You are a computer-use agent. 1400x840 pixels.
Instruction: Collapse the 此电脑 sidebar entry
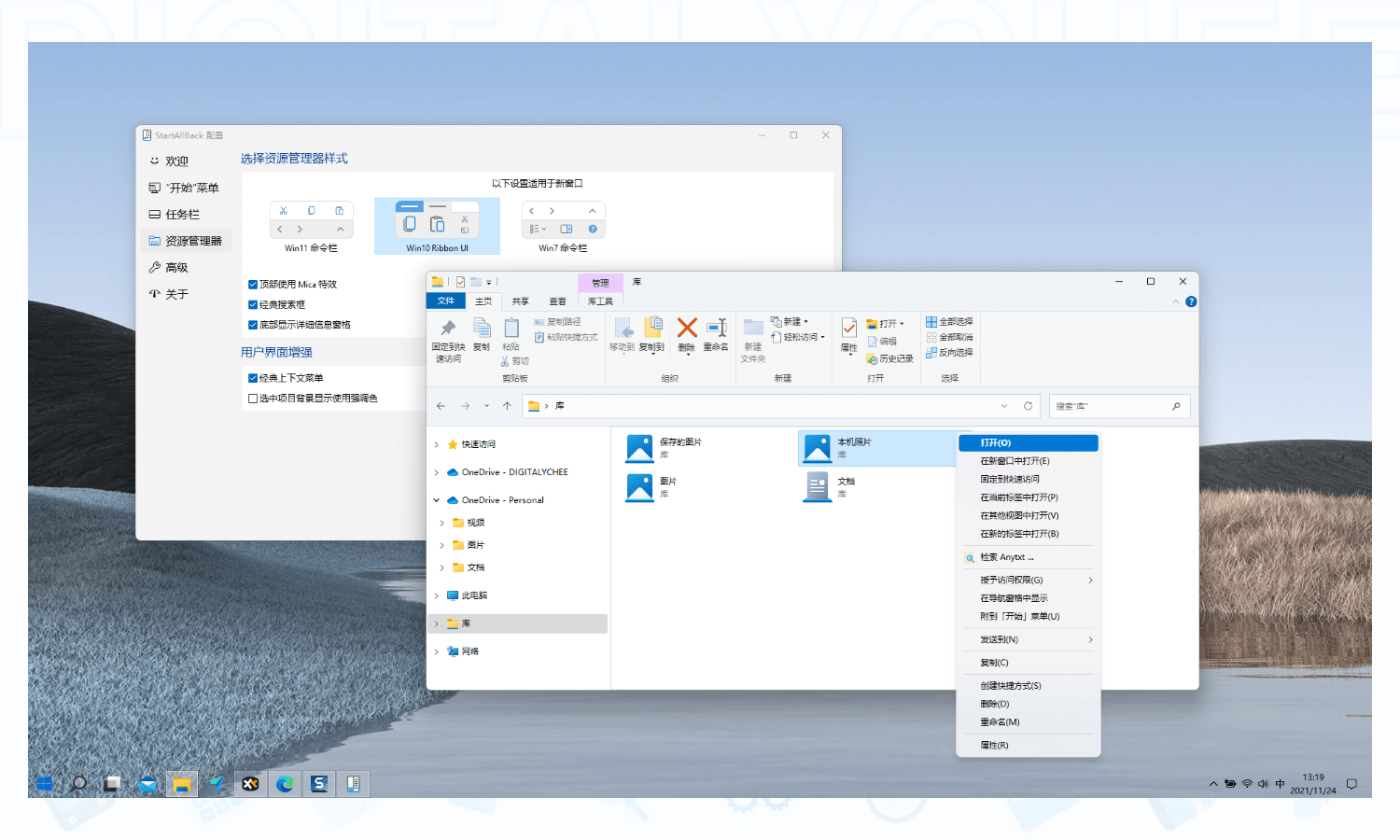coord(436,595)
